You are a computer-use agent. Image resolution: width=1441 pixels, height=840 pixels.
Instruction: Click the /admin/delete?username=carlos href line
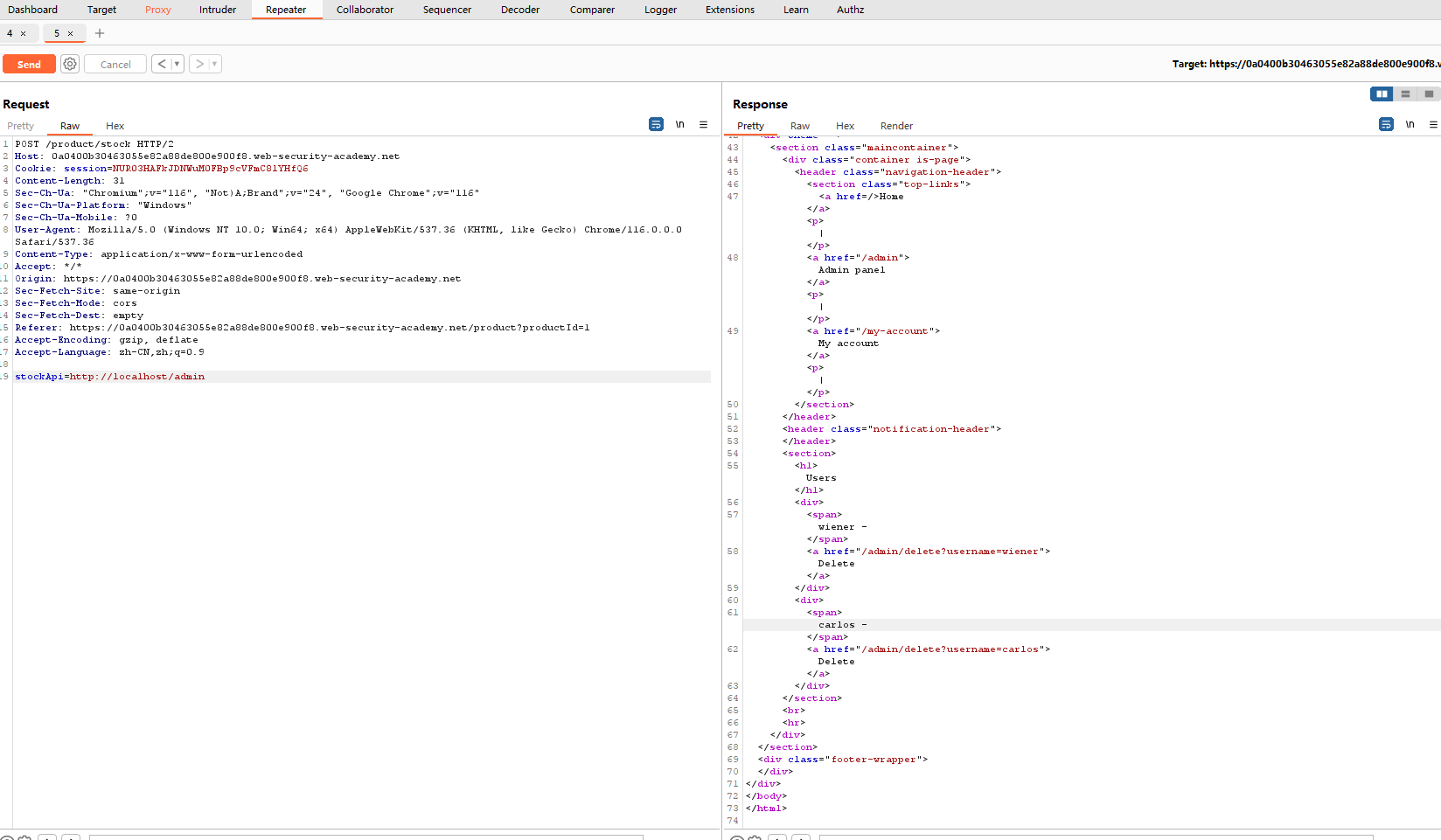pos(929,649)
